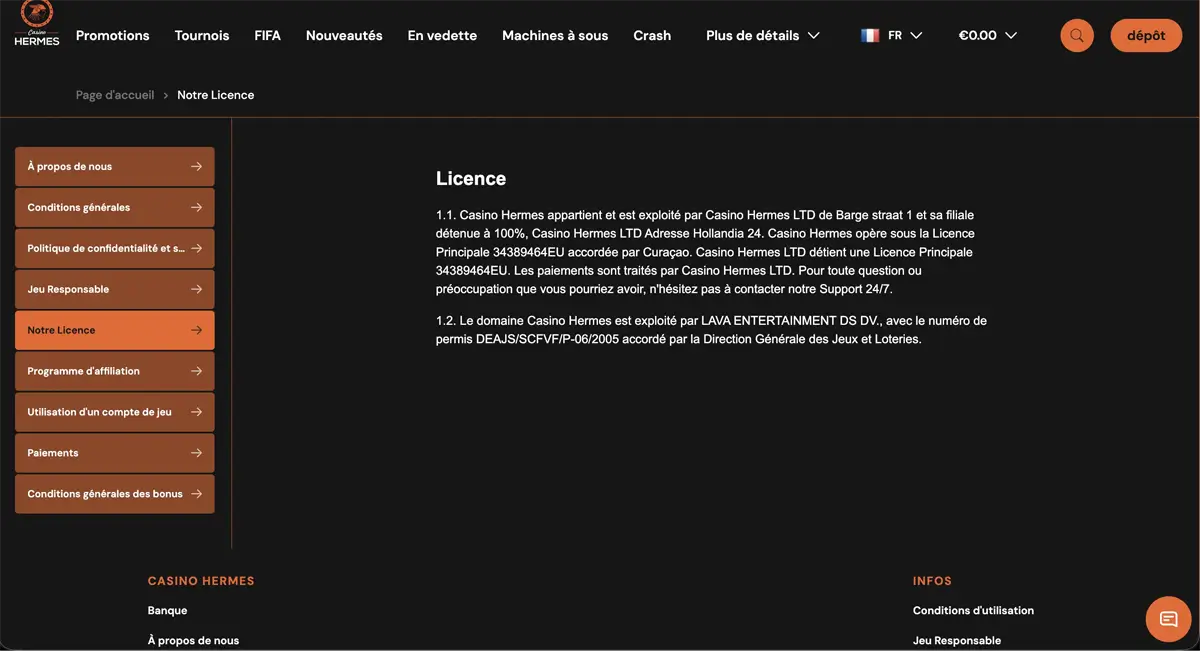Click paragraph 1.2 about LAVA ENTERTAINMENT

(x=711, y=330)
